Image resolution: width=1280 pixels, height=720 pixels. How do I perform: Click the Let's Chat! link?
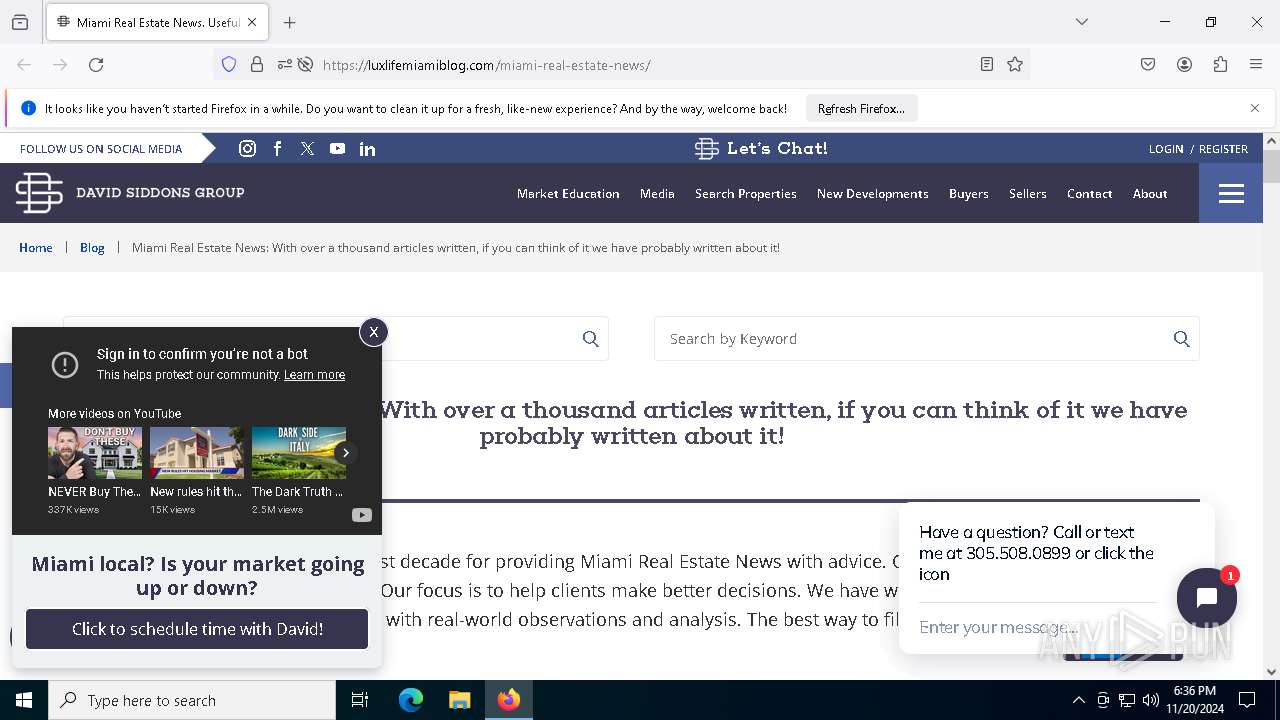pyautogui.click(x=761, y=148)
